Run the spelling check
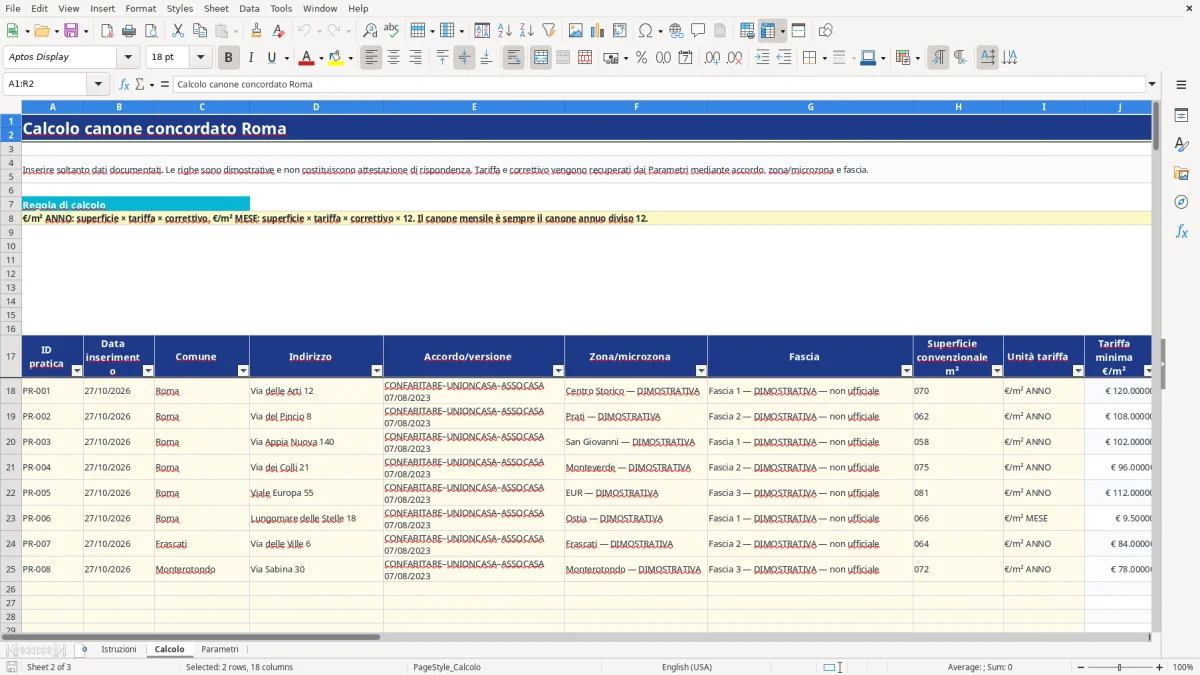Viewport: 1200px width, 675px height. click(392, 31)
